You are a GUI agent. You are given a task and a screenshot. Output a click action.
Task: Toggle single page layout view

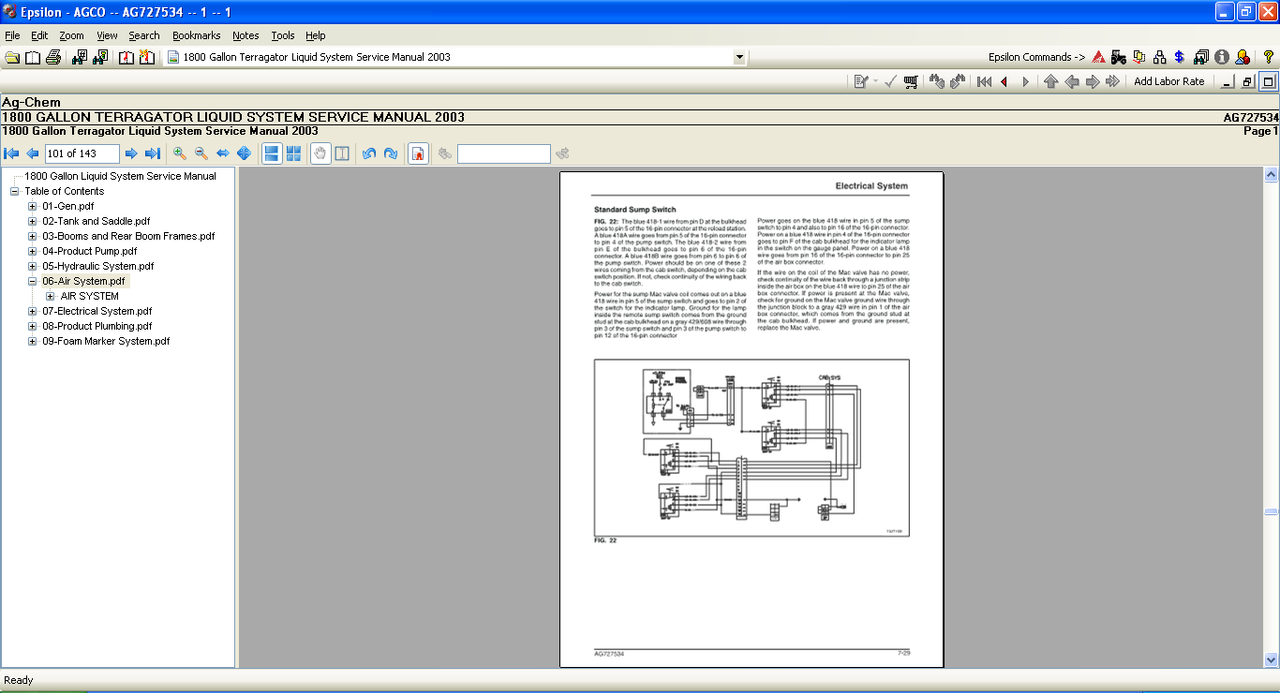(271, 153)
